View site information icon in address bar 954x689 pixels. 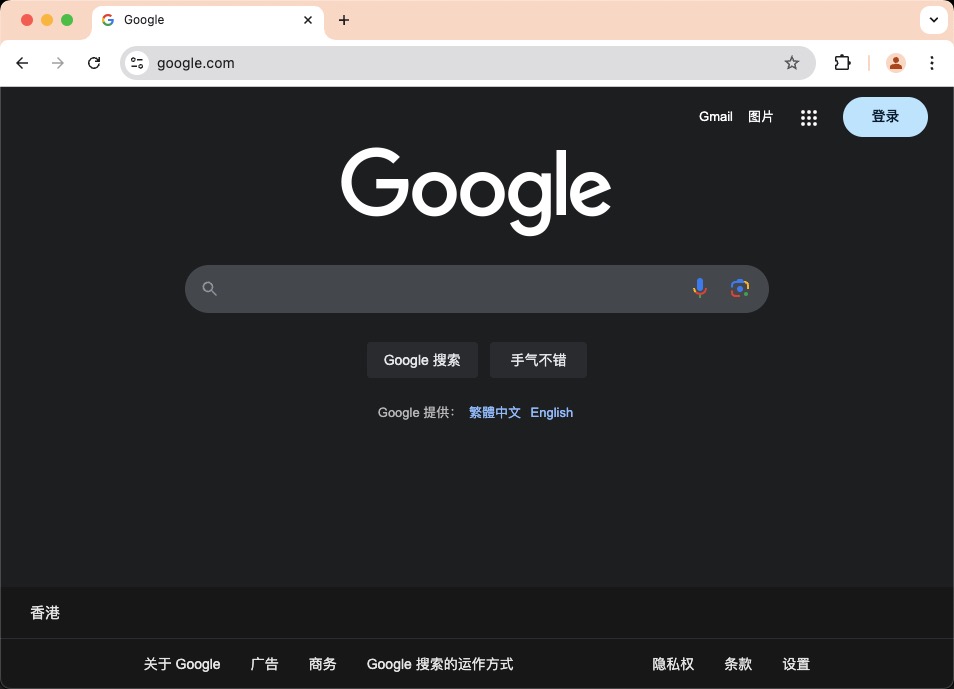(x=137, y=63)
